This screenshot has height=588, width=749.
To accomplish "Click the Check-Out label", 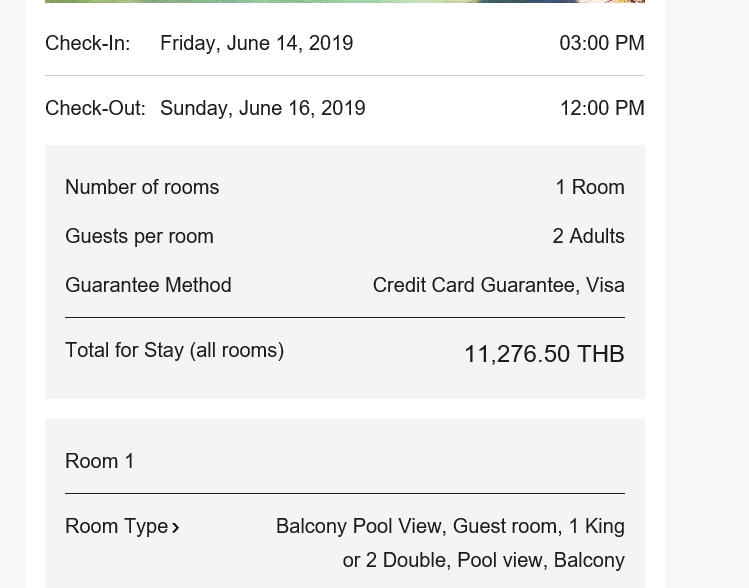I will (95, 108).
